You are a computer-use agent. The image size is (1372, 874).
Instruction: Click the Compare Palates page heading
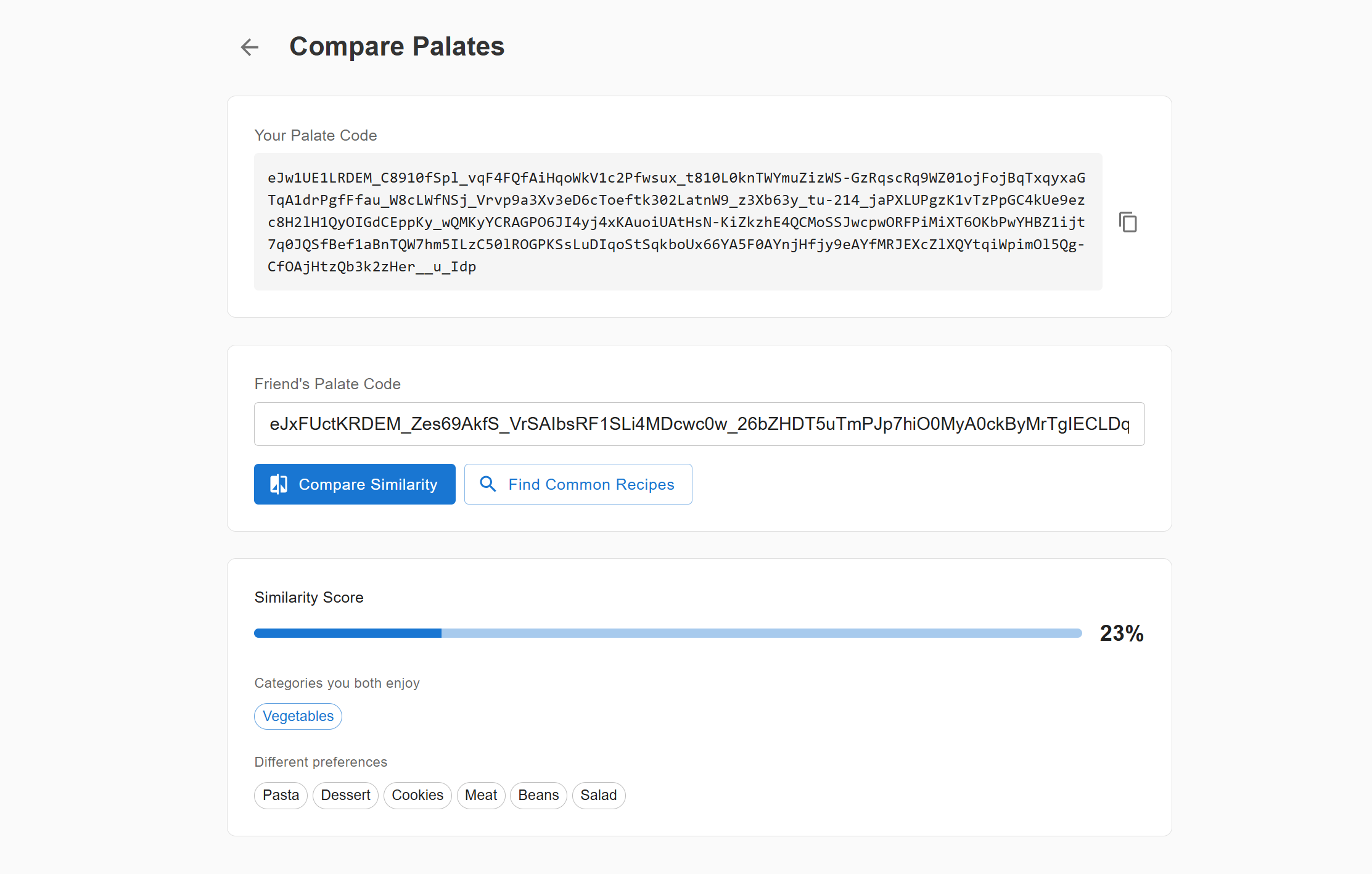396,47
